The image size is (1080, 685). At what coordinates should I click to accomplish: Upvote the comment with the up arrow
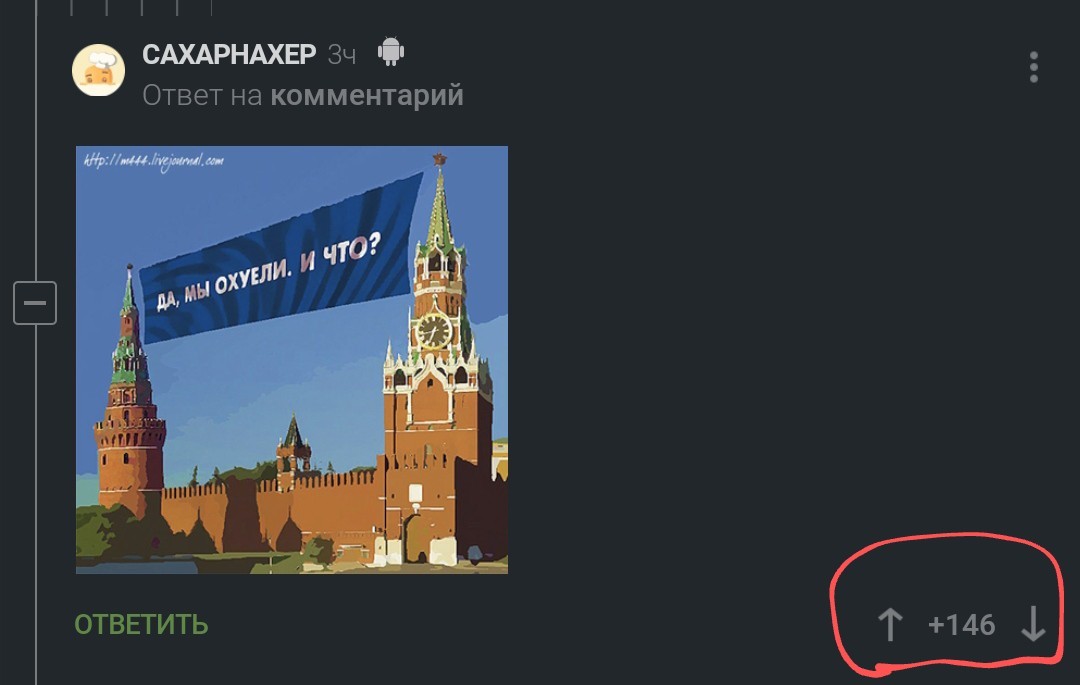(x=890, y=624)
